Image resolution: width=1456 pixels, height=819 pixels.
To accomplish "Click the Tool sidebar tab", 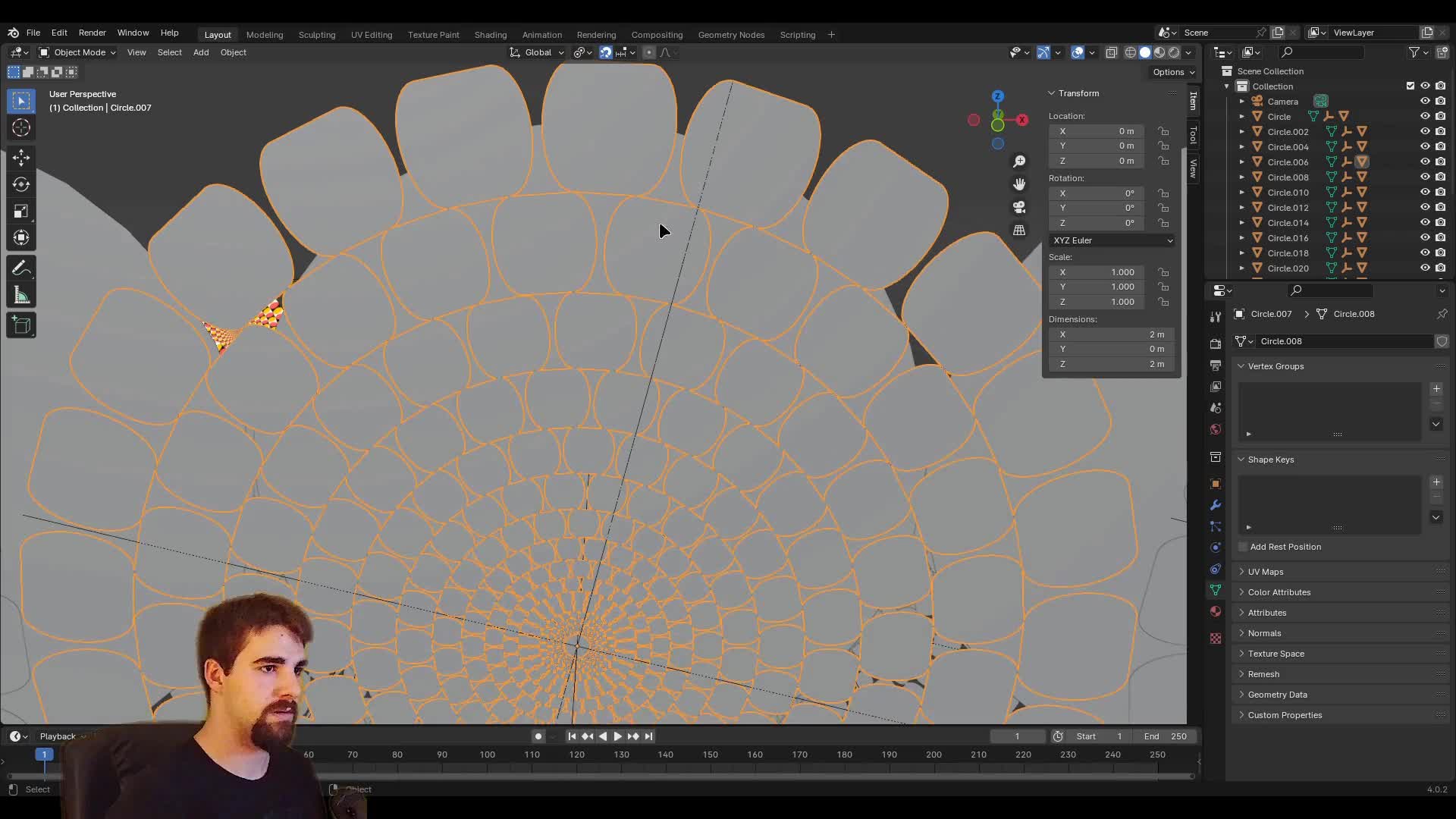I will tap(1193, 135).
